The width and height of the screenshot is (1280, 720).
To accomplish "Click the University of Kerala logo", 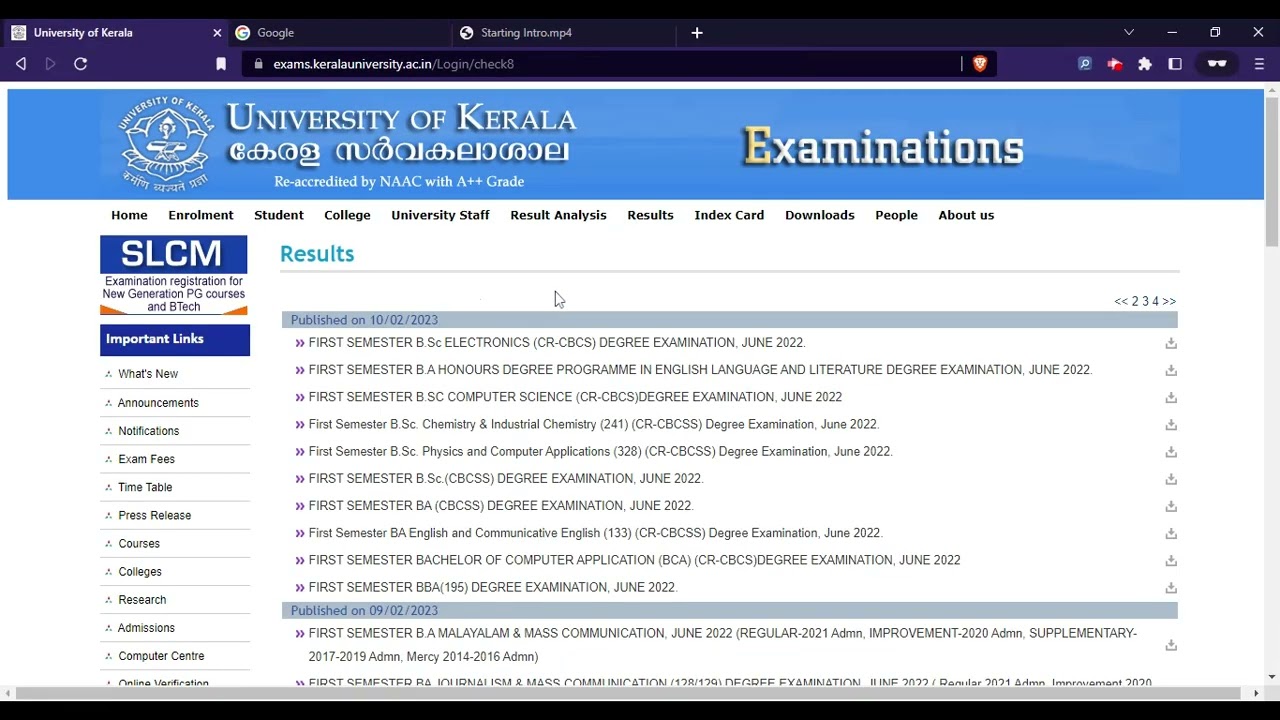I will [166, 145].
